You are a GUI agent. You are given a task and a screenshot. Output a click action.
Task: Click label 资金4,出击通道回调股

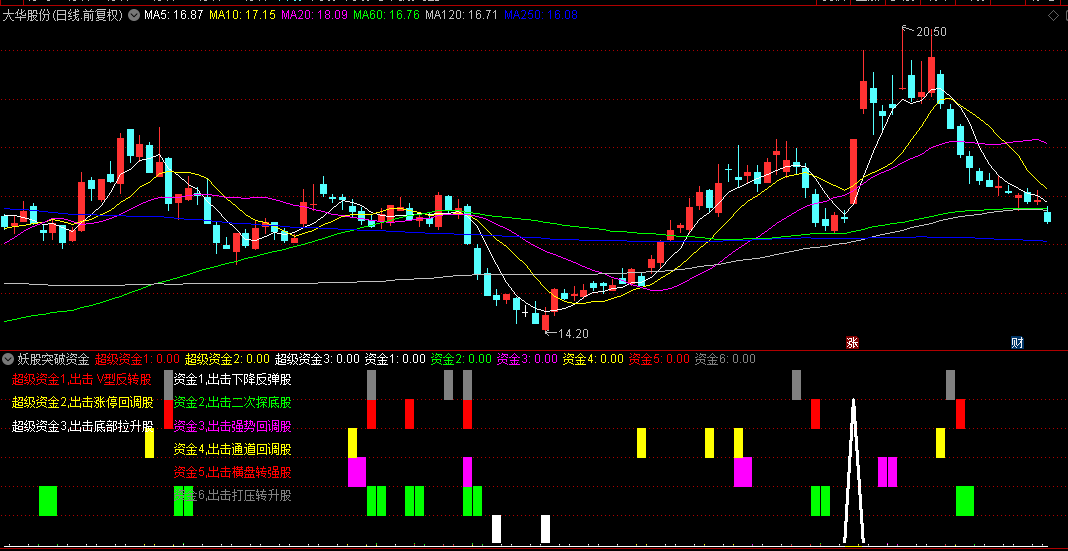232,450
